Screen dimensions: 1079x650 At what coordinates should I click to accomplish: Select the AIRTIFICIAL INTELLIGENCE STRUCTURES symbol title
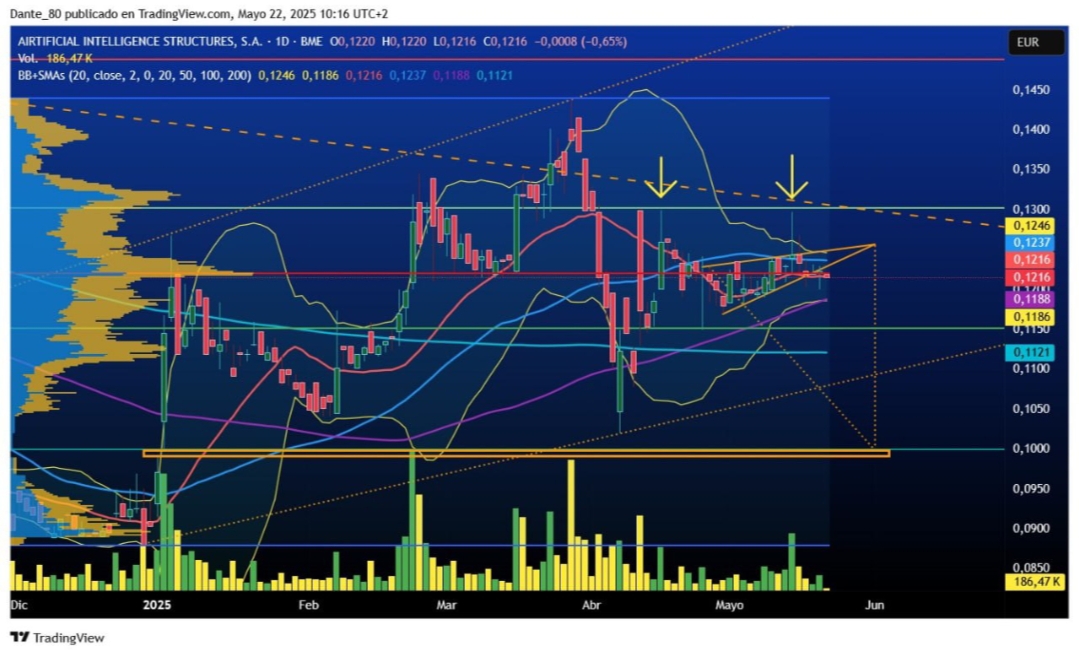[139, 41]
